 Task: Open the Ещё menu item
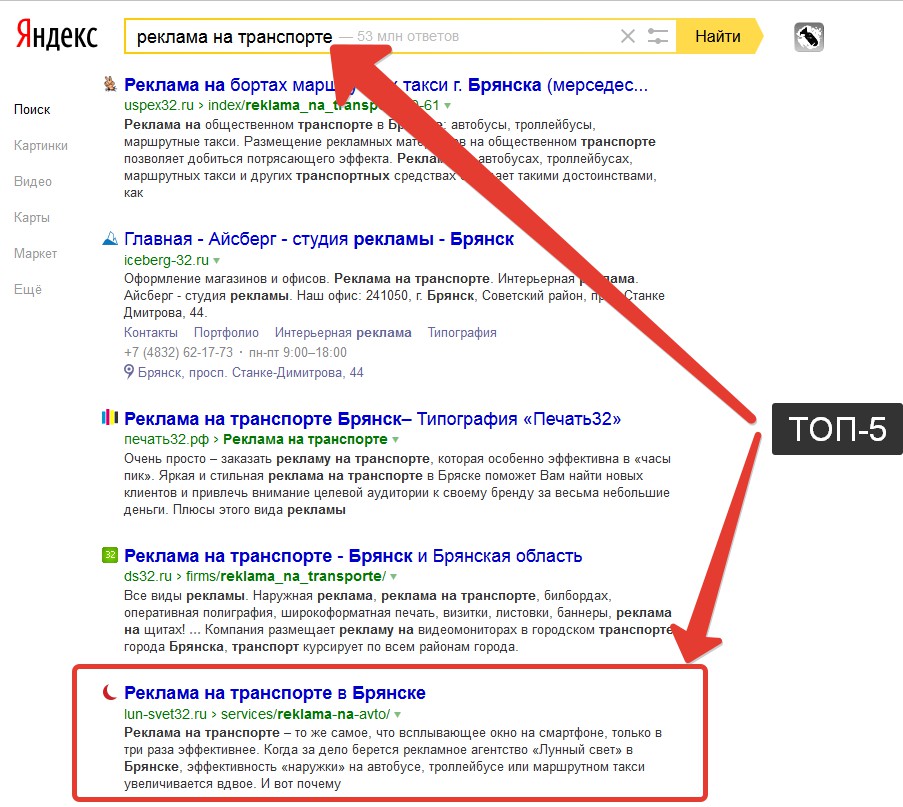tap(28, 290)
